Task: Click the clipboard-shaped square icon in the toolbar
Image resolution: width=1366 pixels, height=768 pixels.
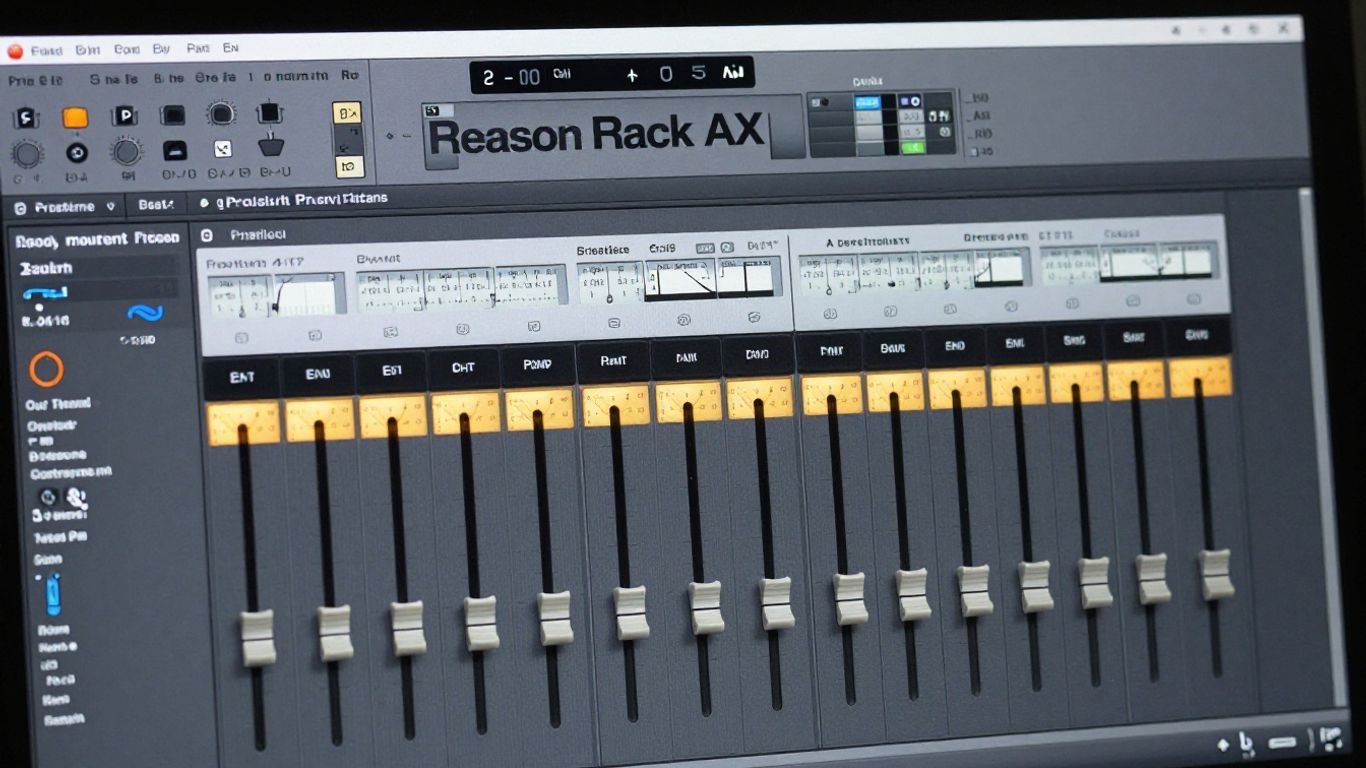Action: point(269,112)
